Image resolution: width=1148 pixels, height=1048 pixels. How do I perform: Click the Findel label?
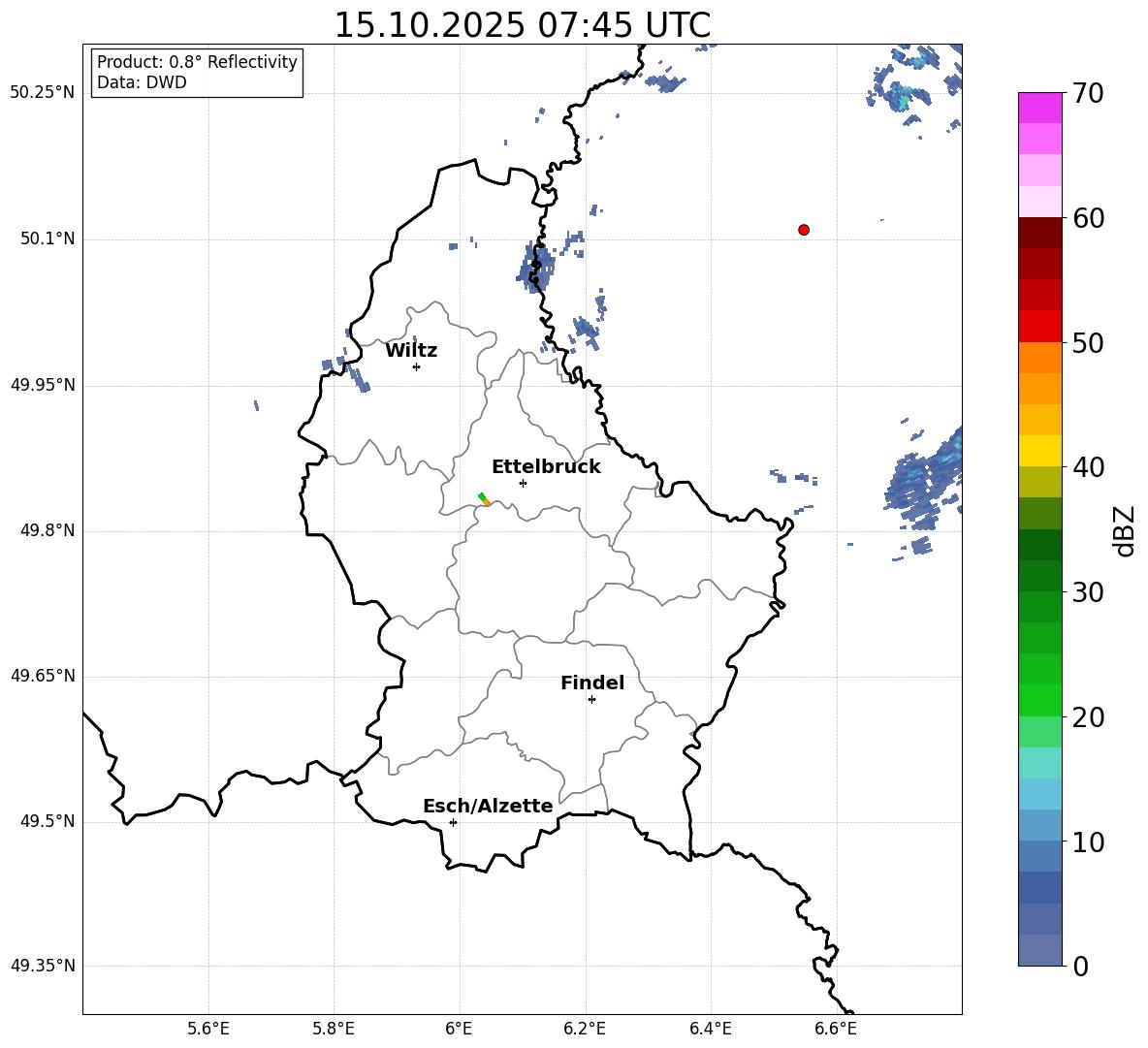[x=592, y=683]
